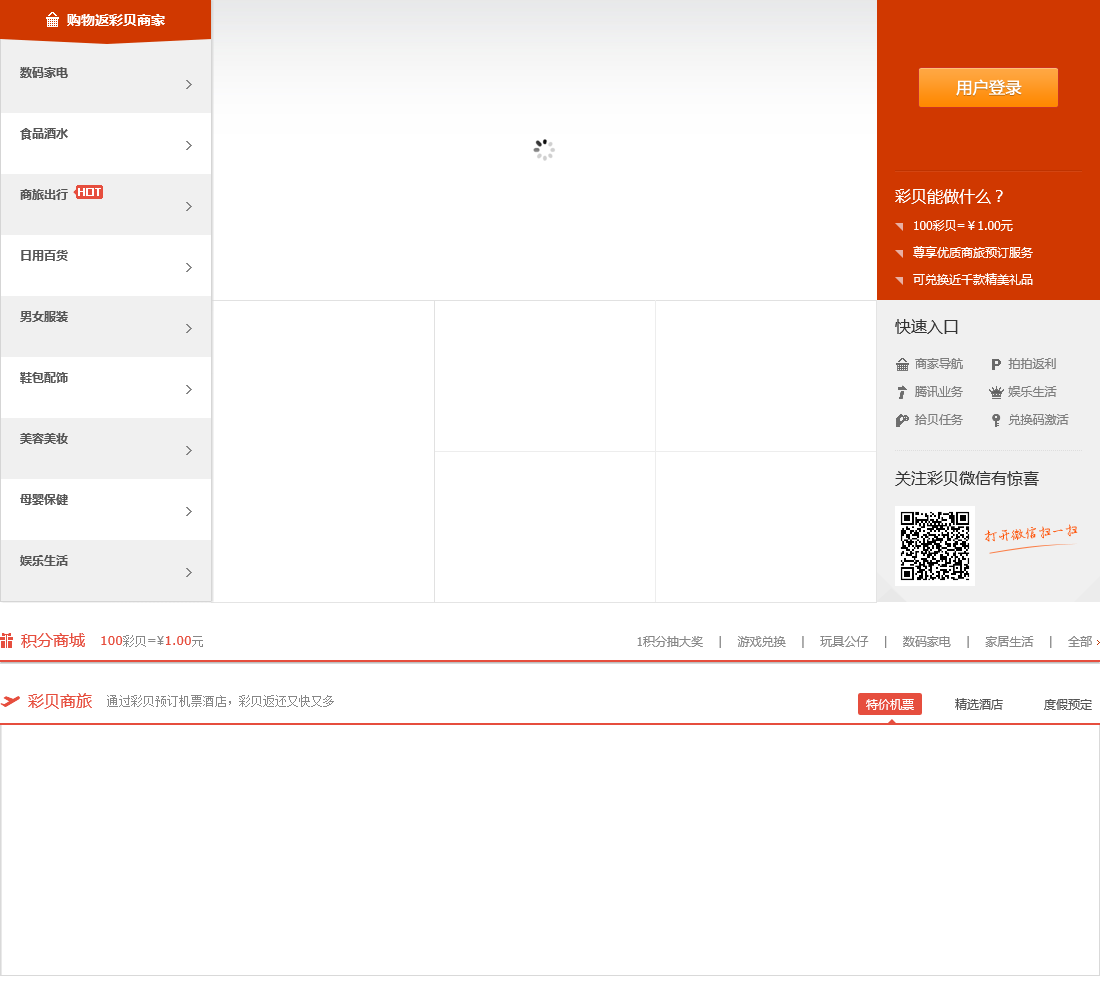Open the 家居生活 link
1100x1000 pixels.
click(x=1009, y=641)
